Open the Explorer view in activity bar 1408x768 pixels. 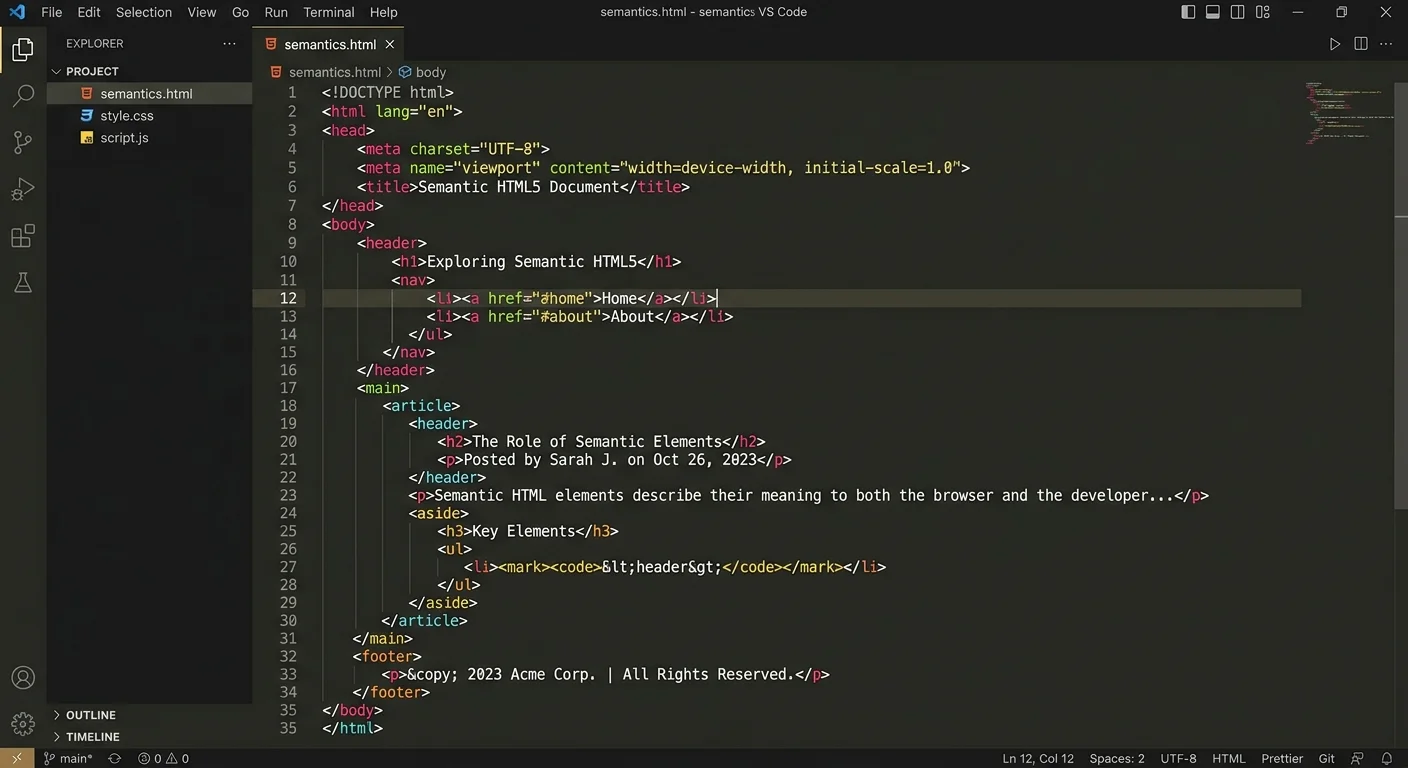pyautogui.click(x=22, y=49)
